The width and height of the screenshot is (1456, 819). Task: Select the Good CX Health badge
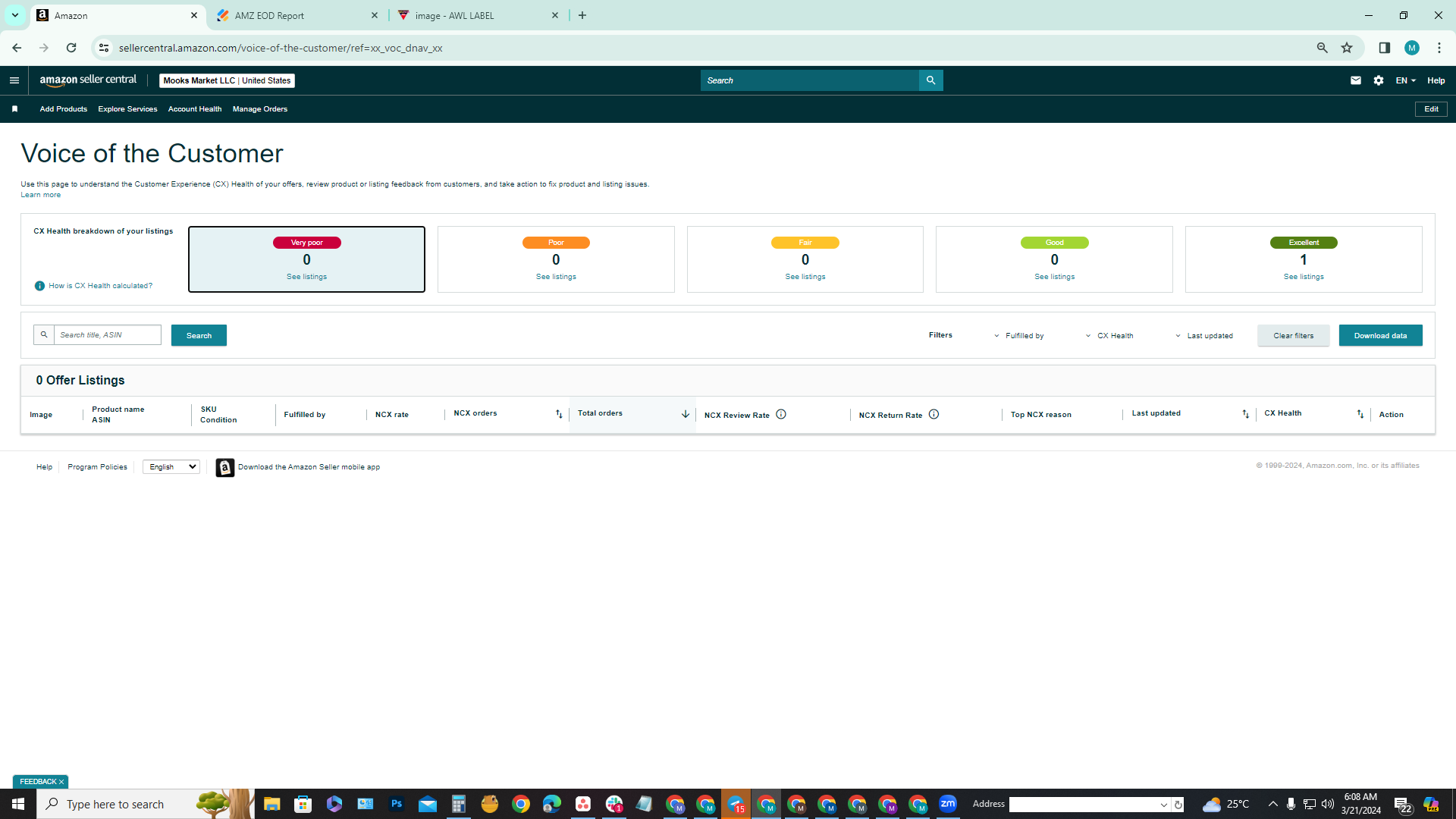coord(1054,243)
